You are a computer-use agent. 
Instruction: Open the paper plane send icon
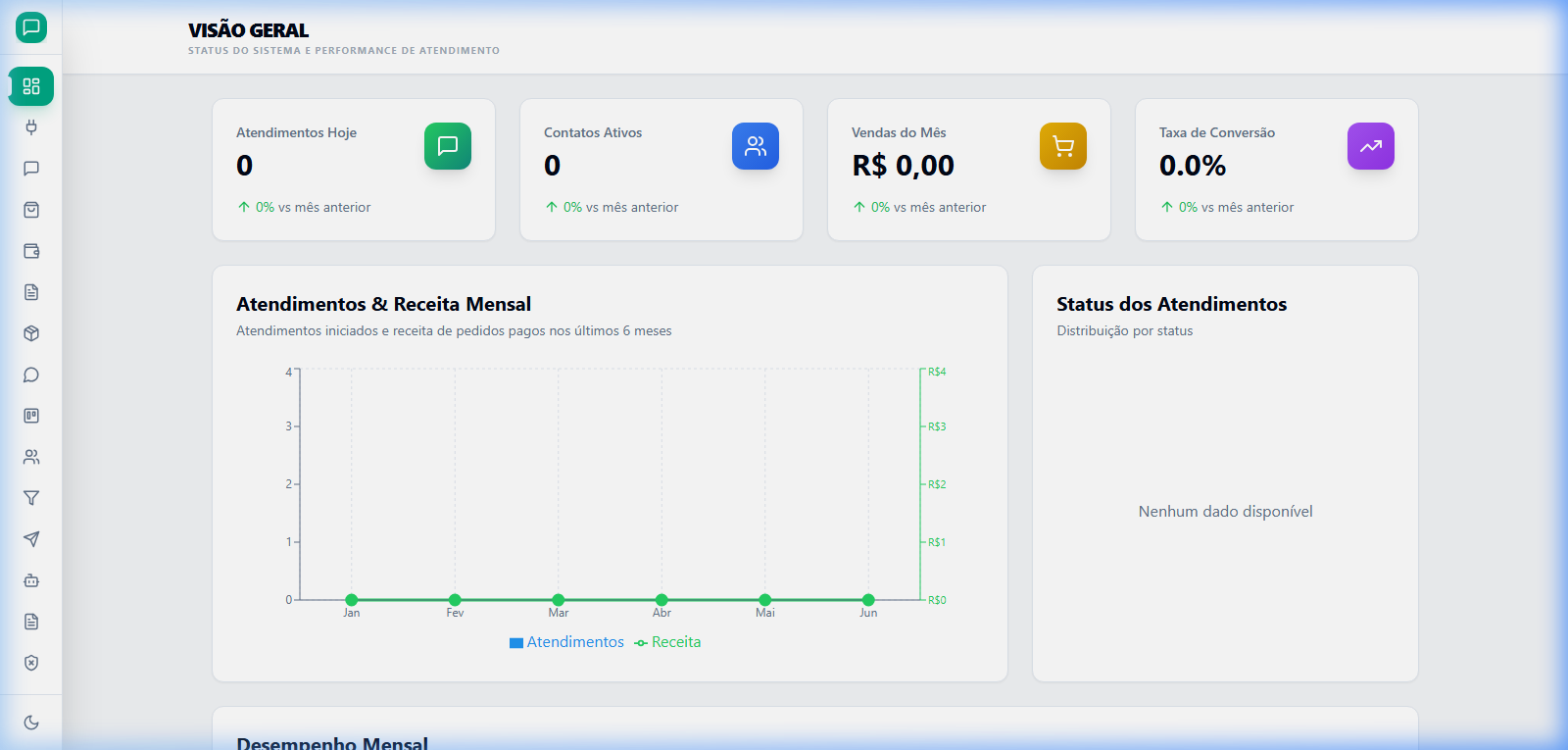pyautogui.click(x=31, y=539)
